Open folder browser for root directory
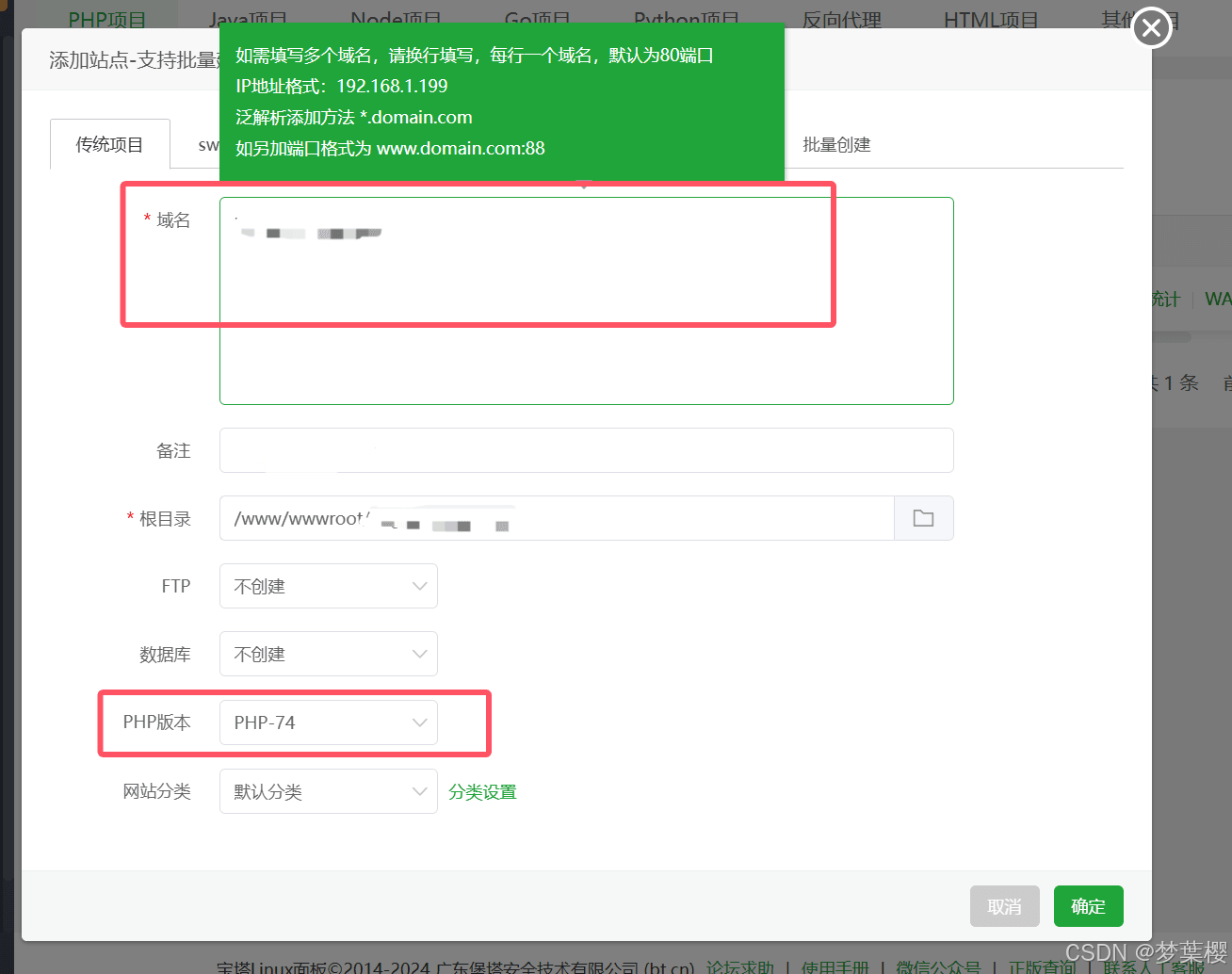Screen dimensions: 1232x974 coord(923,518)
